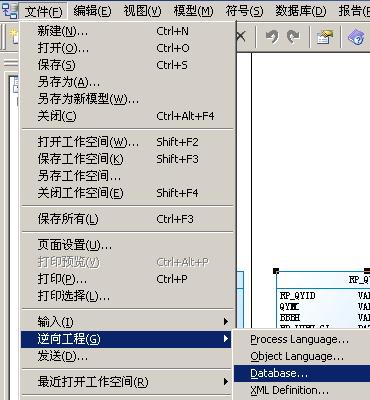Screen dimensions: 370x400
Task: Expand the 逆向工程(G) submenu
Action: tap(127, 339)
